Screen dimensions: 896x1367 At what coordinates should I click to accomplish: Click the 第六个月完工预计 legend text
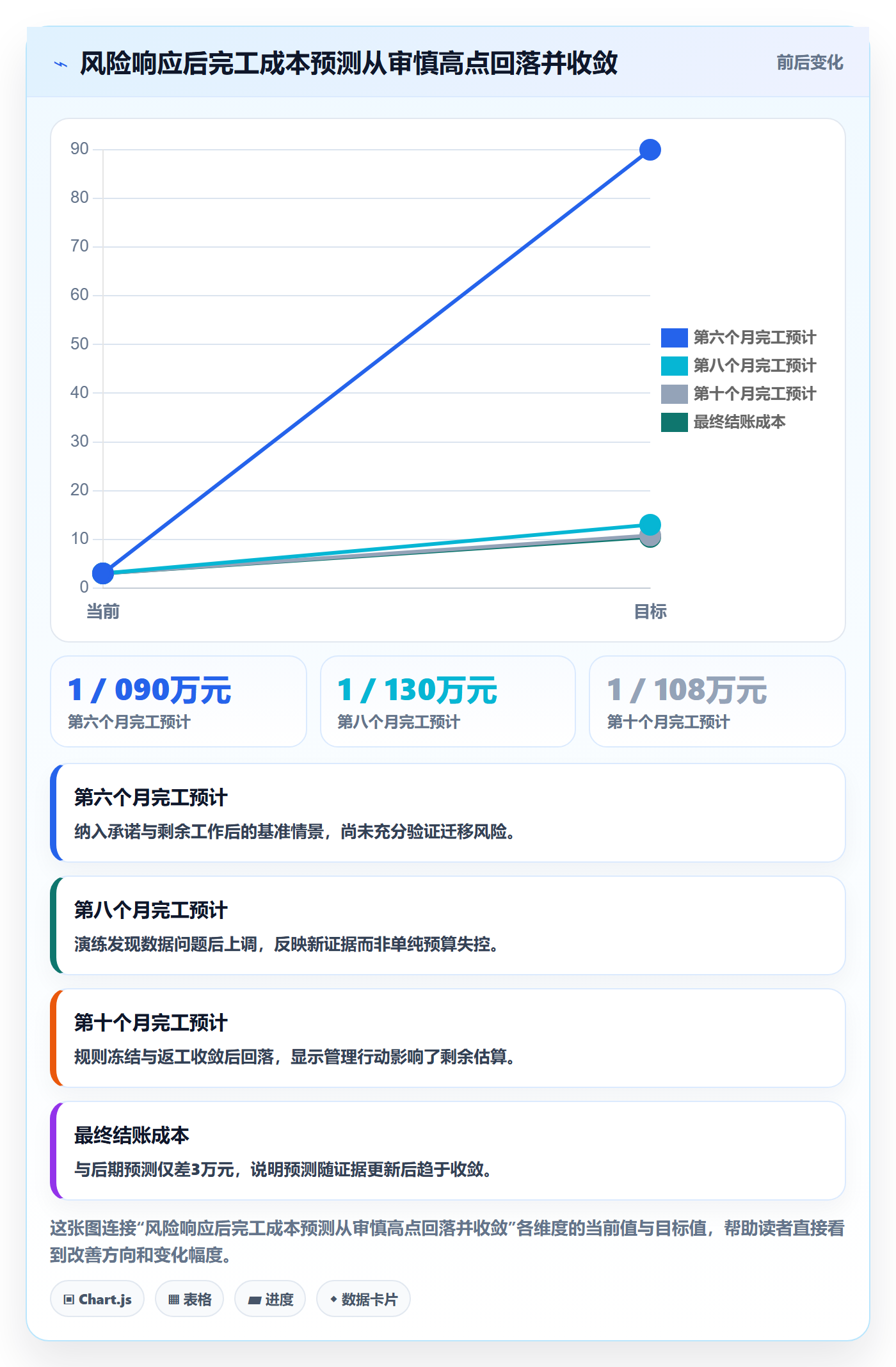[x=755, y=337]
